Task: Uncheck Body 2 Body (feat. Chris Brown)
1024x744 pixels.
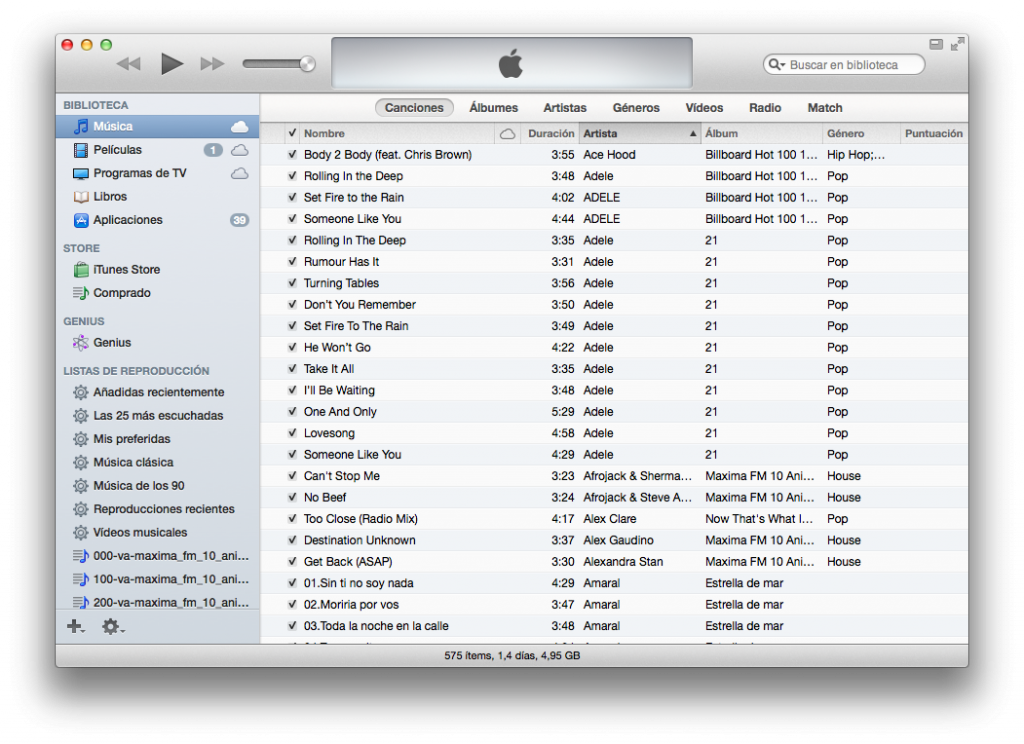Action: (292, 155)
